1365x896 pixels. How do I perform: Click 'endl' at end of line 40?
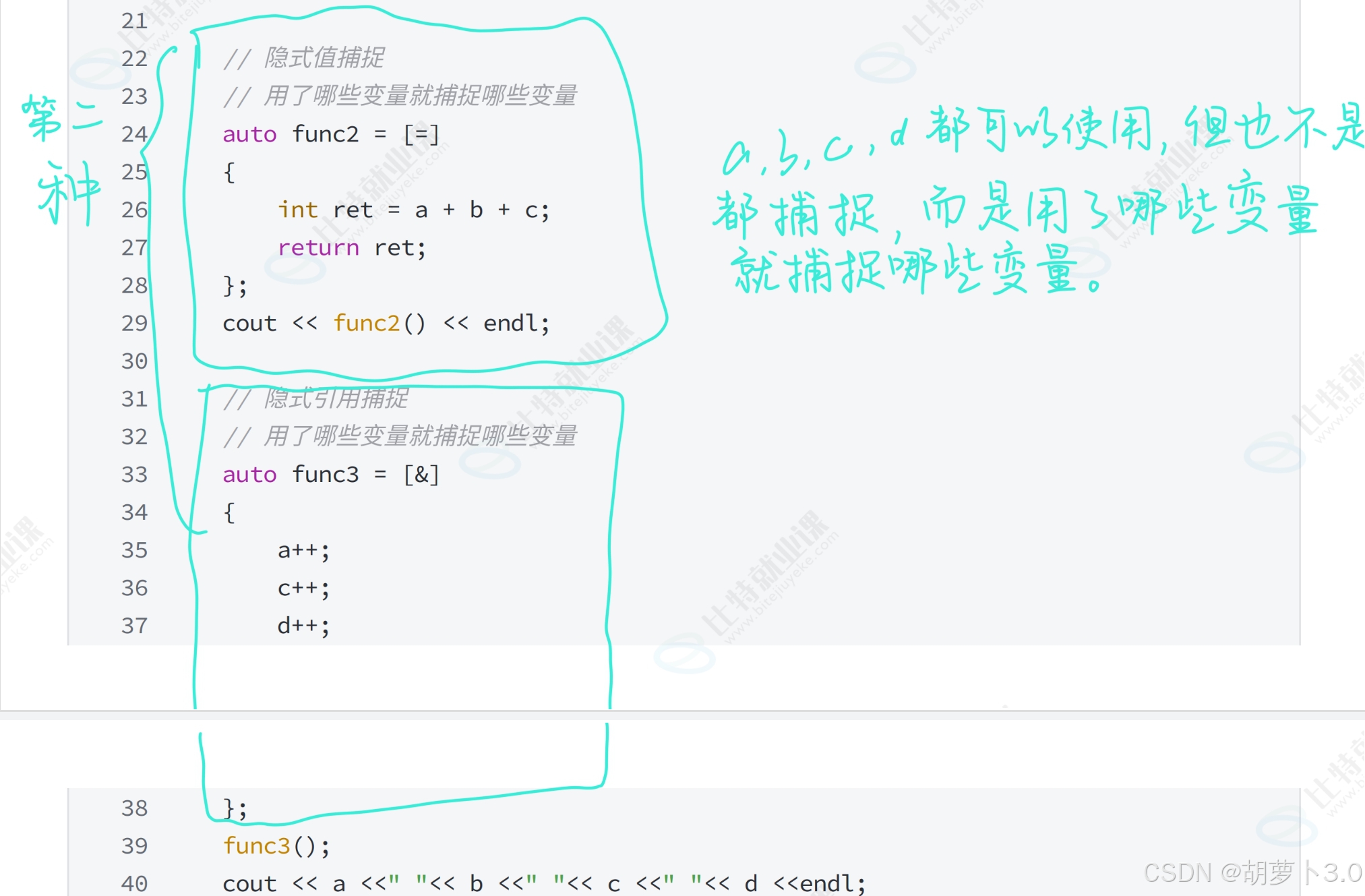[x=828, y=884]
